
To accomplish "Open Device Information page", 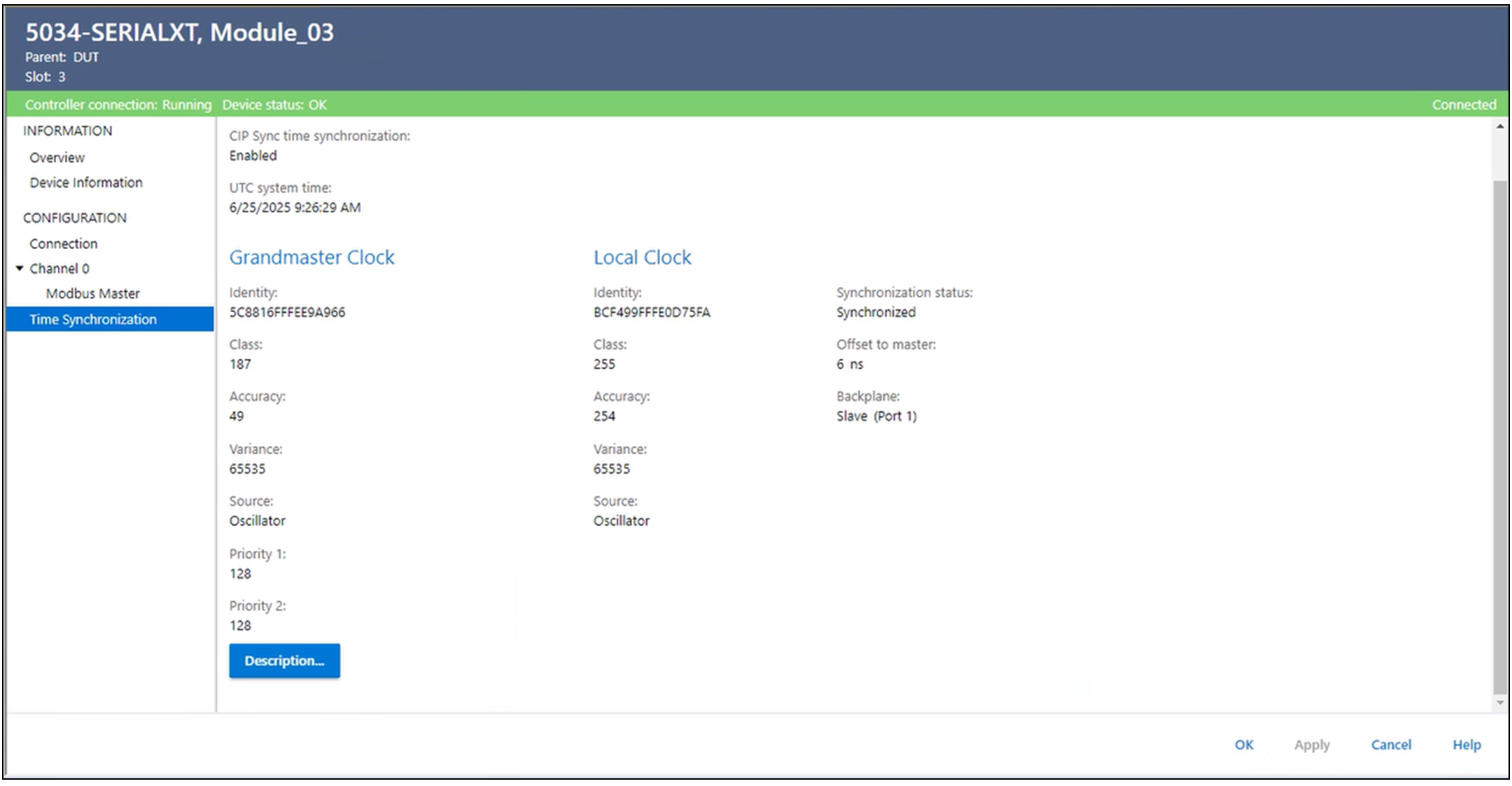I will coord(85,183).
